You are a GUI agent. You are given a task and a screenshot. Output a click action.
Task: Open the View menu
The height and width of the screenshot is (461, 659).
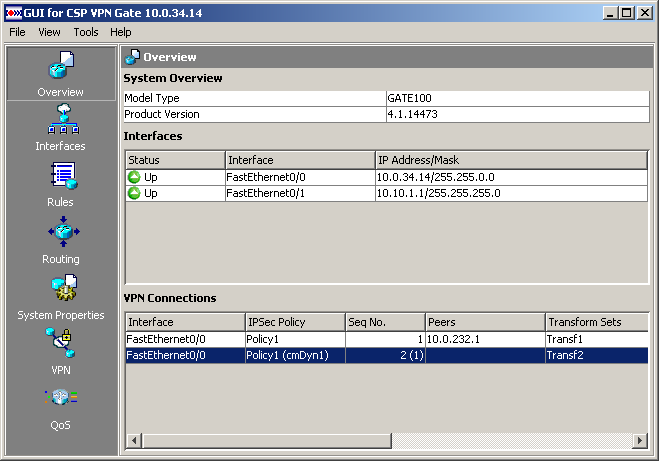click(x=49, y=32)
